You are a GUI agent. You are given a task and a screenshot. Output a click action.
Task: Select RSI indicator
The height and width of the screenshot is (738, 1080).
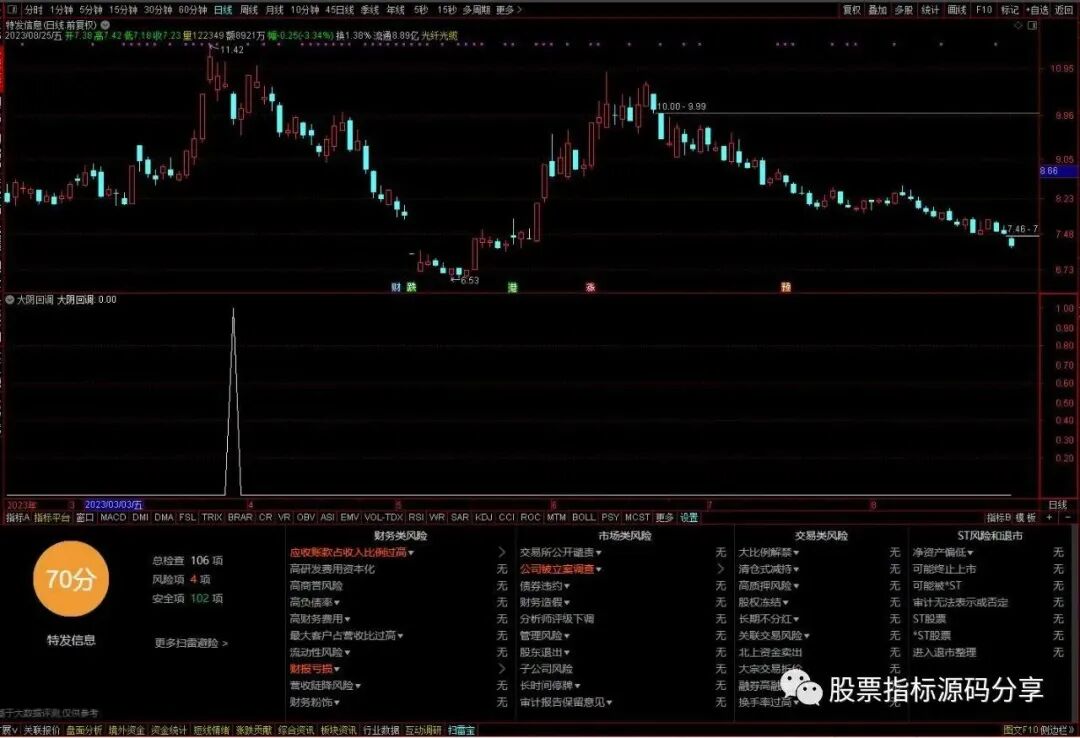point(416,517)
